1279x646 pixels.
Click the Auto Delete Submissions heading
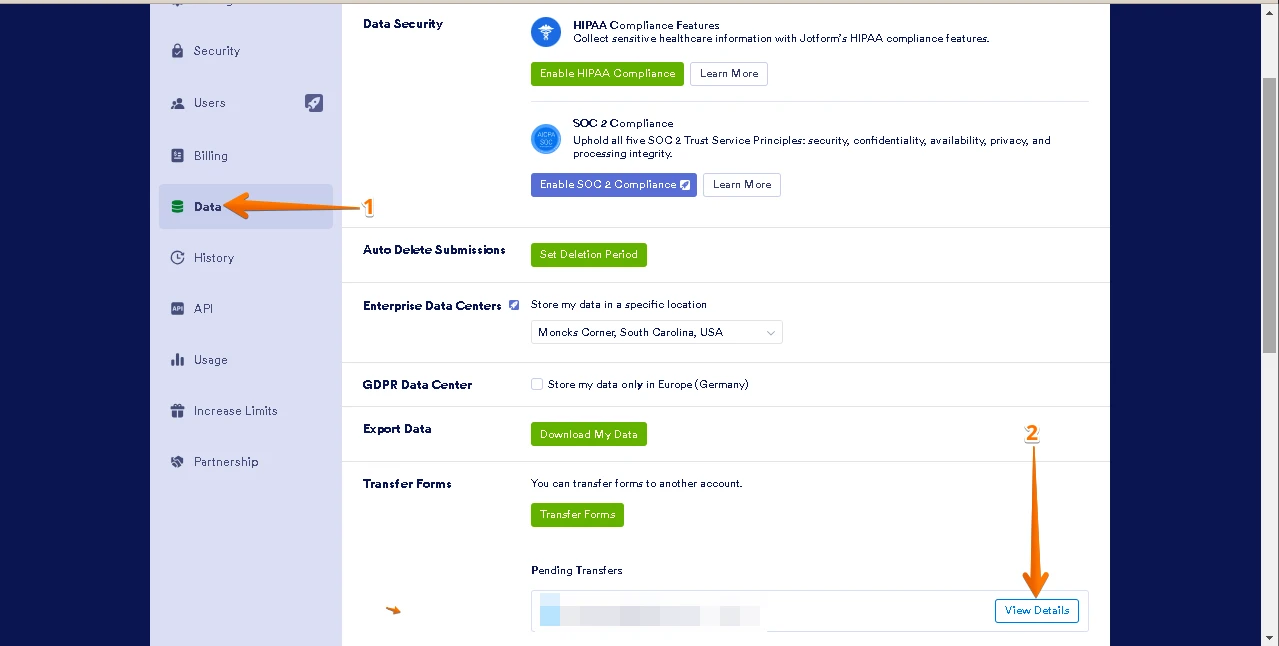click(x=434, y=250)
